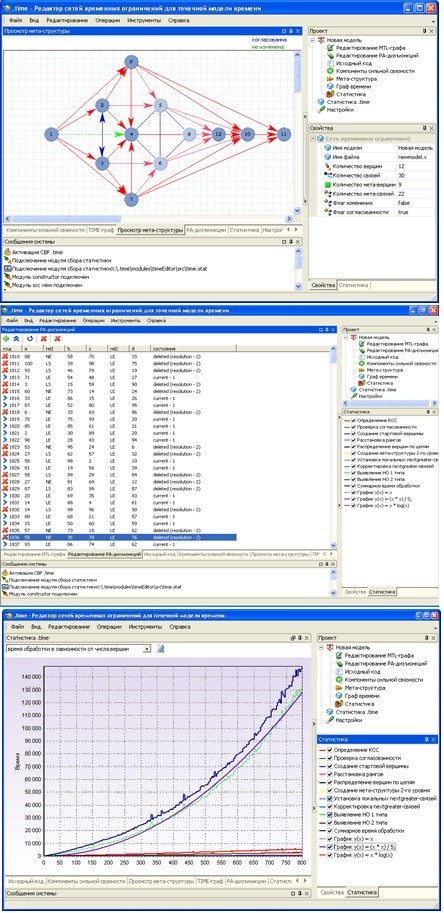Sort table by the код column header
The image size is (444, 913).
12,348
